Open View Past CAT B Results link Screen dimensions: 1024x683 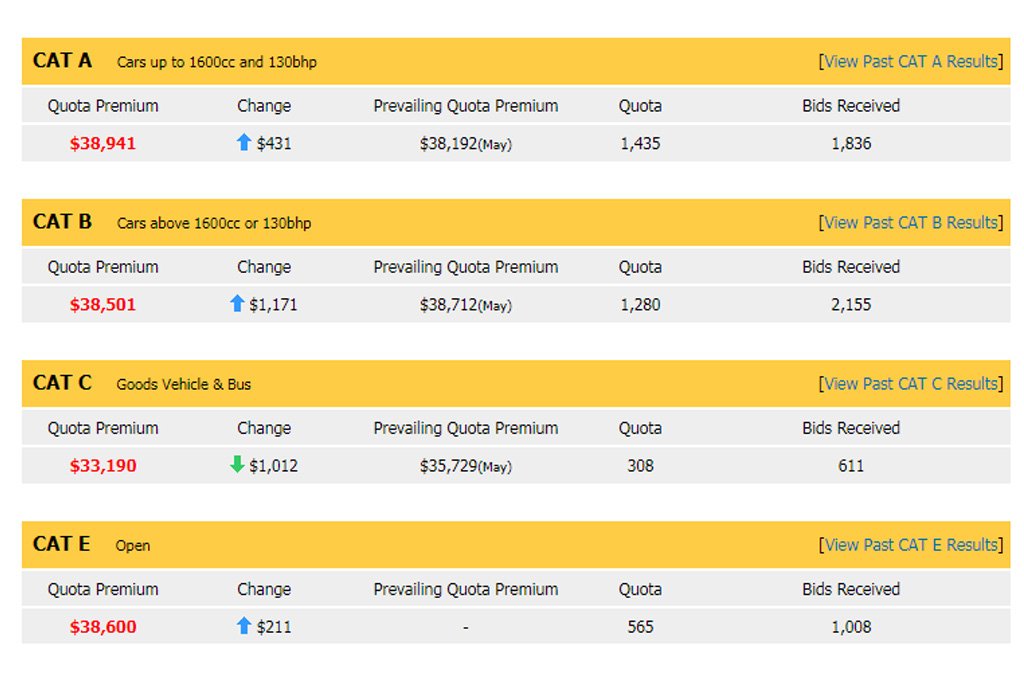click(x=911, y=223)
